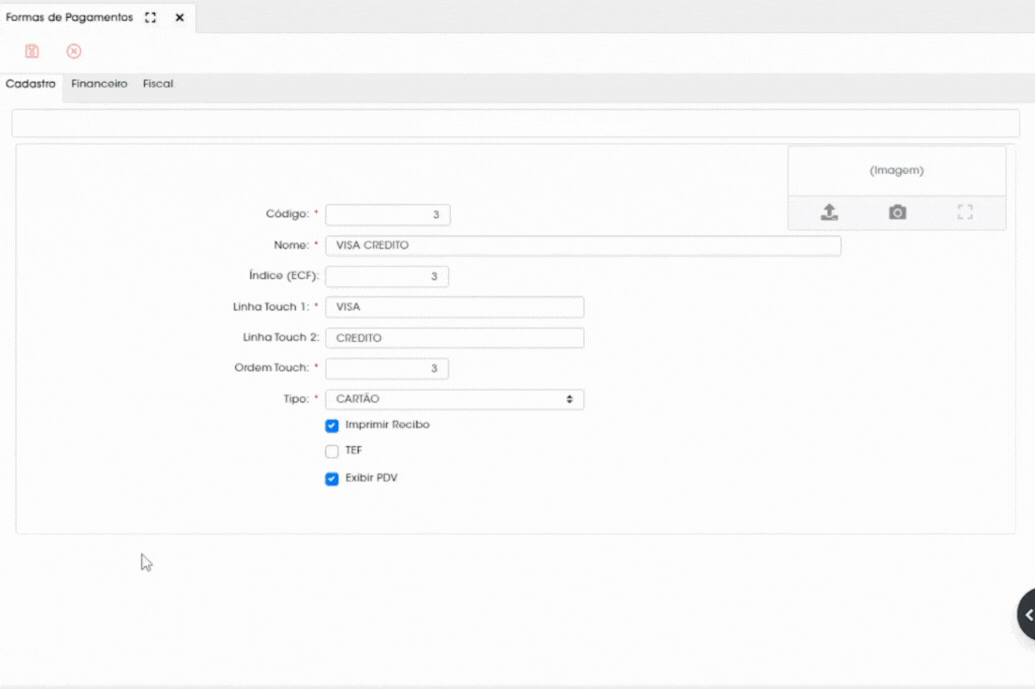
Task: Upload an image with the upload icon
Action: 829,212
